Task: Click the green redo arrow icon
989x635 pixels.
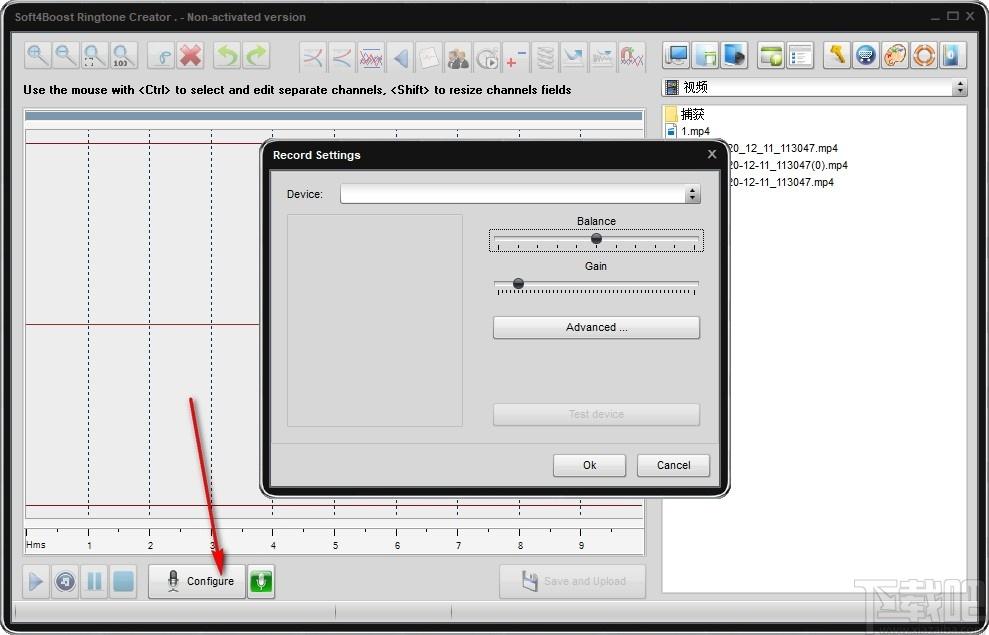Action: point(256,56)
